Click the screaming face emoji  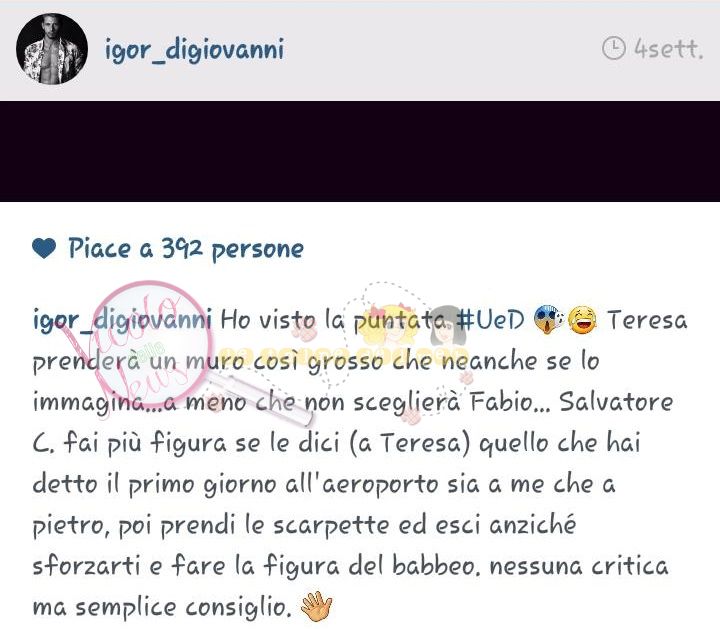point(549,320)
